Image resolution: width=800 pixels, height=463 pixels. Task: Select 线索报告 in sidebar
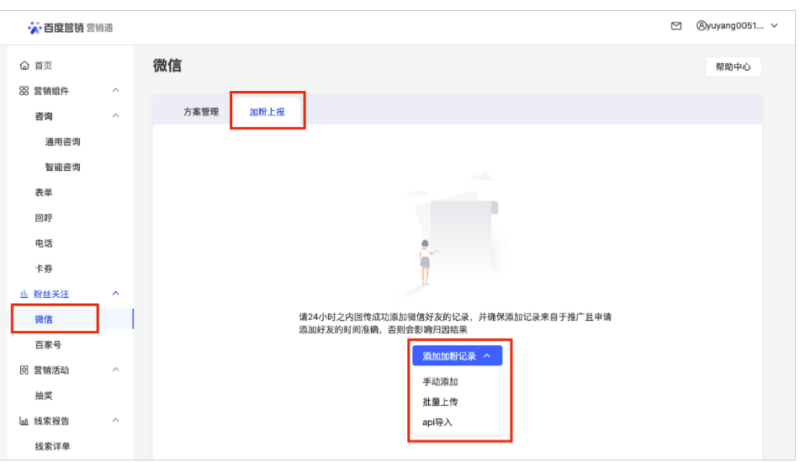point(51,421)
